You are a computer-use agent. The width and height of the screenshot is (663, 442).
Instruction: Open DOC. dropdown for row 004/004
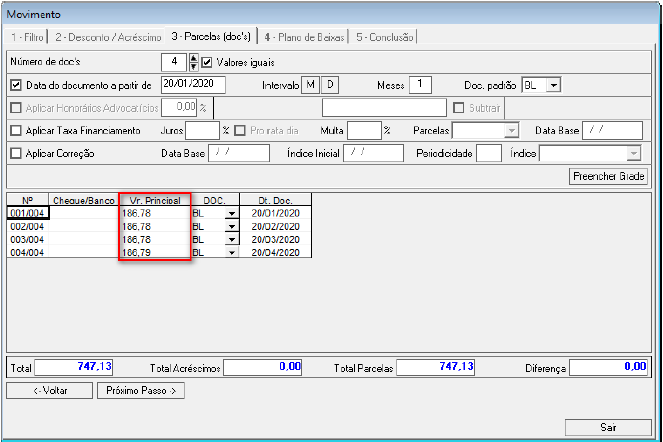point(232,253)
